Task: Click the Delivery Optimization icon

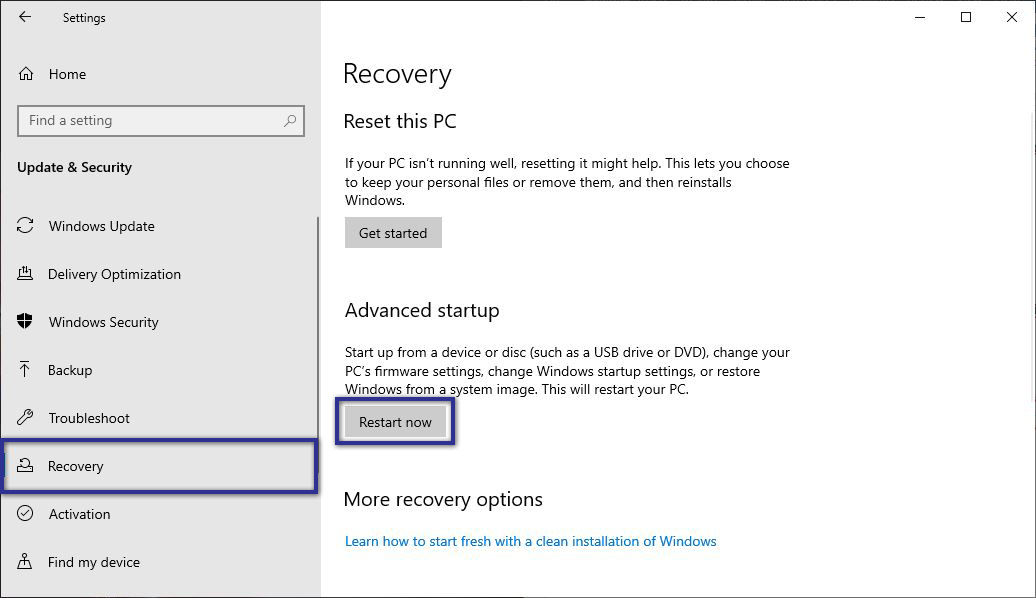Action: (x=24, y=274)
